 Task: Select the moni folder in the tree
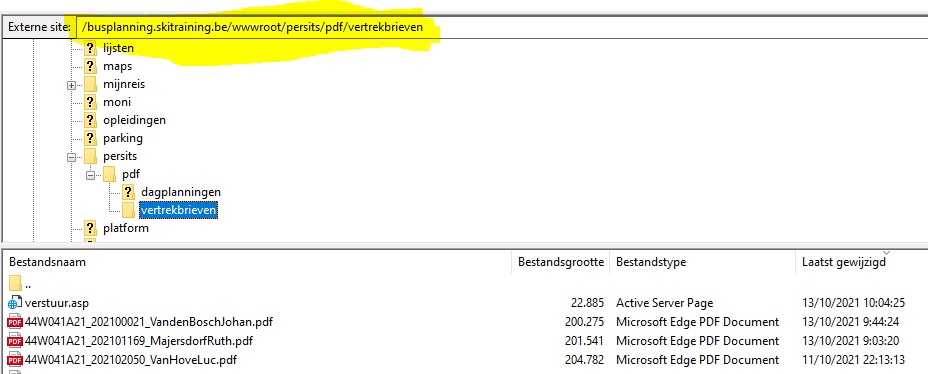tap(117, 102)
